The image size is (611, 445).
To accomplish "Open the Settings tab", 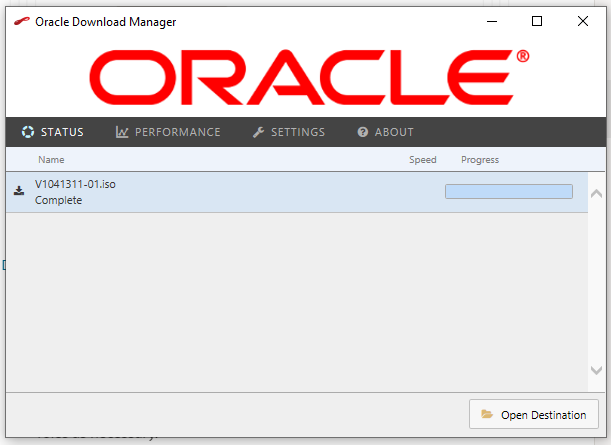I will [289, 132].
